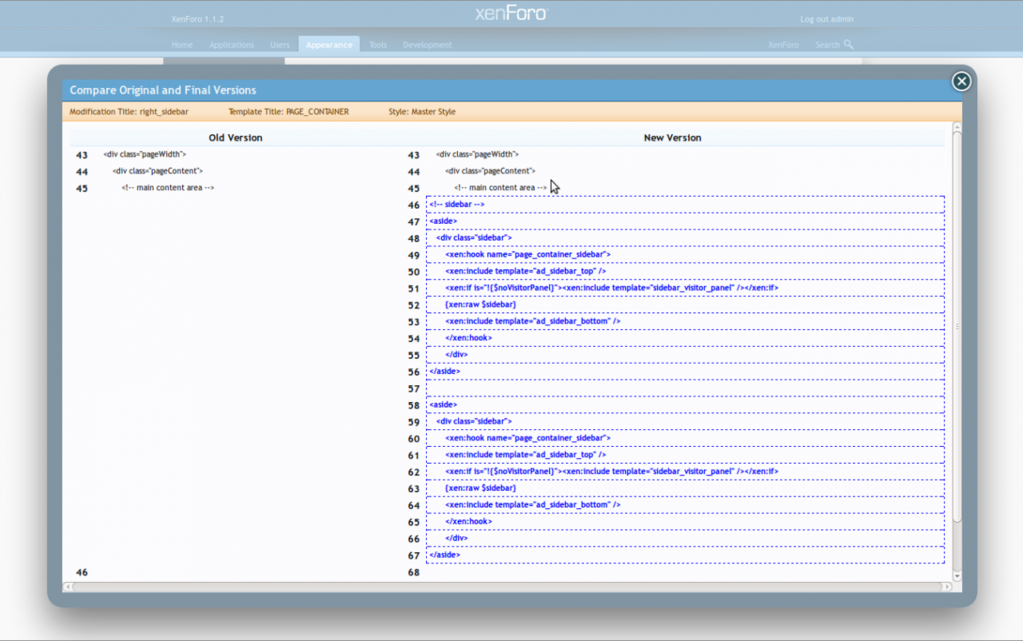The height and width of the screenshot is (641, 1023).
Task: Click the xenForo logo in the header
Action: 511,13
